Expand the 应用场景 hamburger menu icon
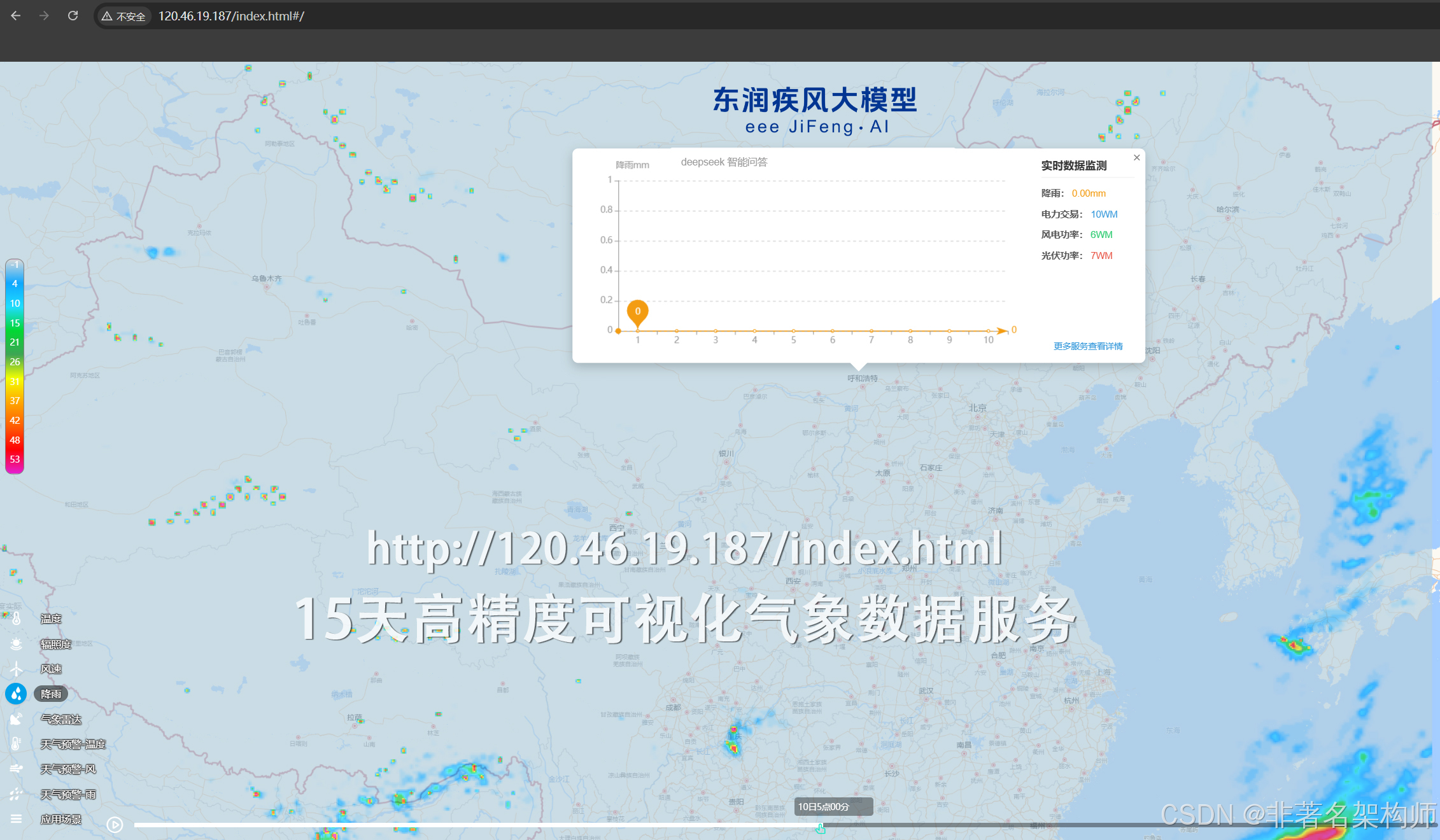This screenshot has width=1440, height=840. pyautogui.click(x=16, y=819)
